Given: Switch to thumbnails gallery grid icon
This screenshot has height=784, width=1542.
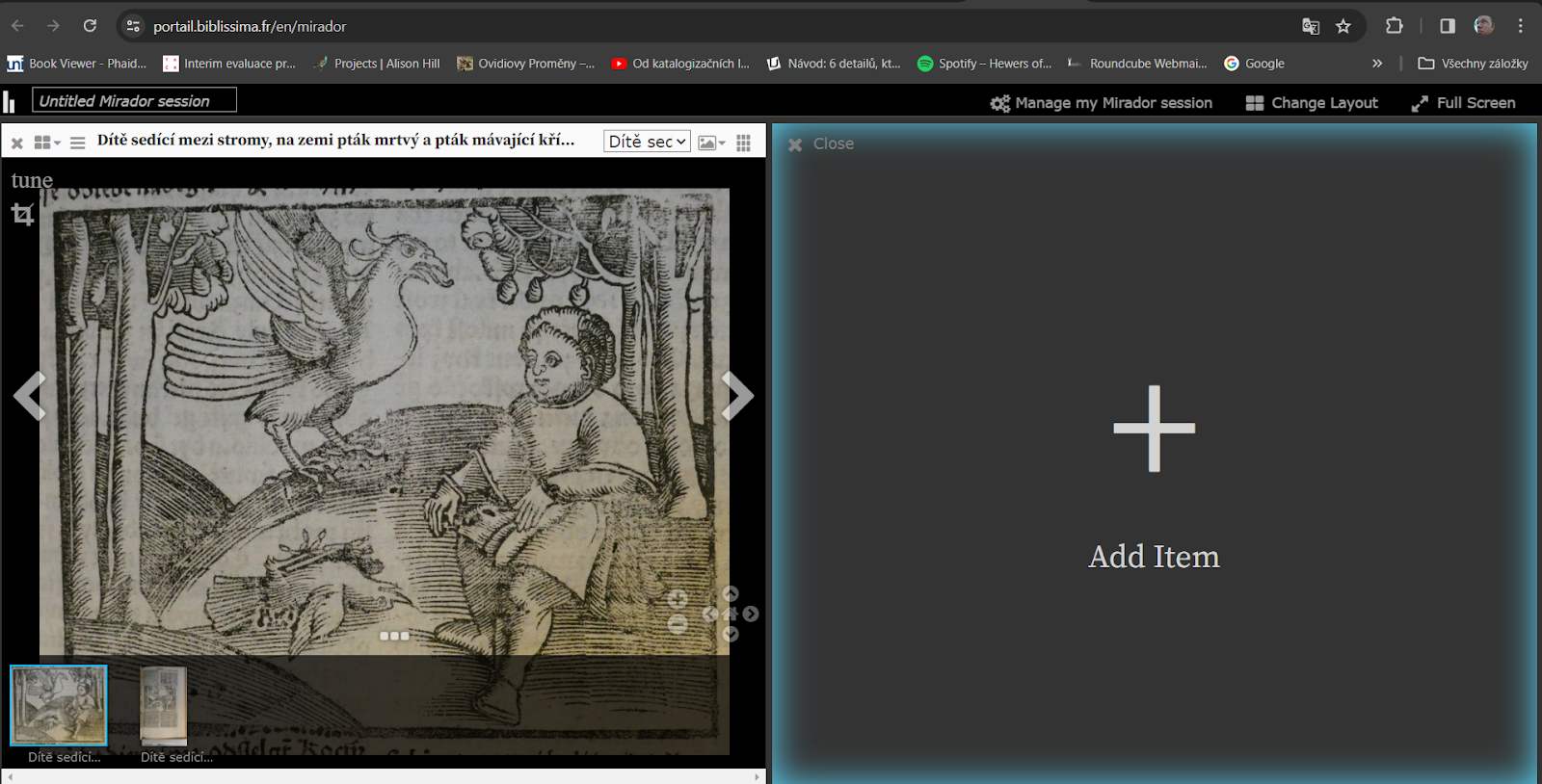Looking at the screenshot, I should pos(743,143).
